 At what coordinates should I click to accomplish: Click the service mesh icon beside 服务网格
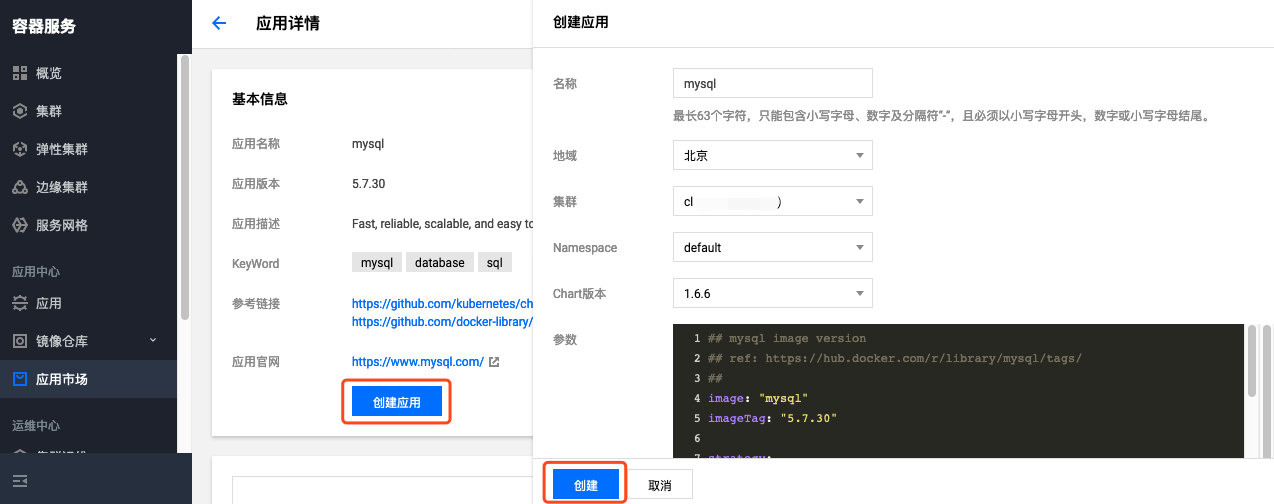coord(20,225)
